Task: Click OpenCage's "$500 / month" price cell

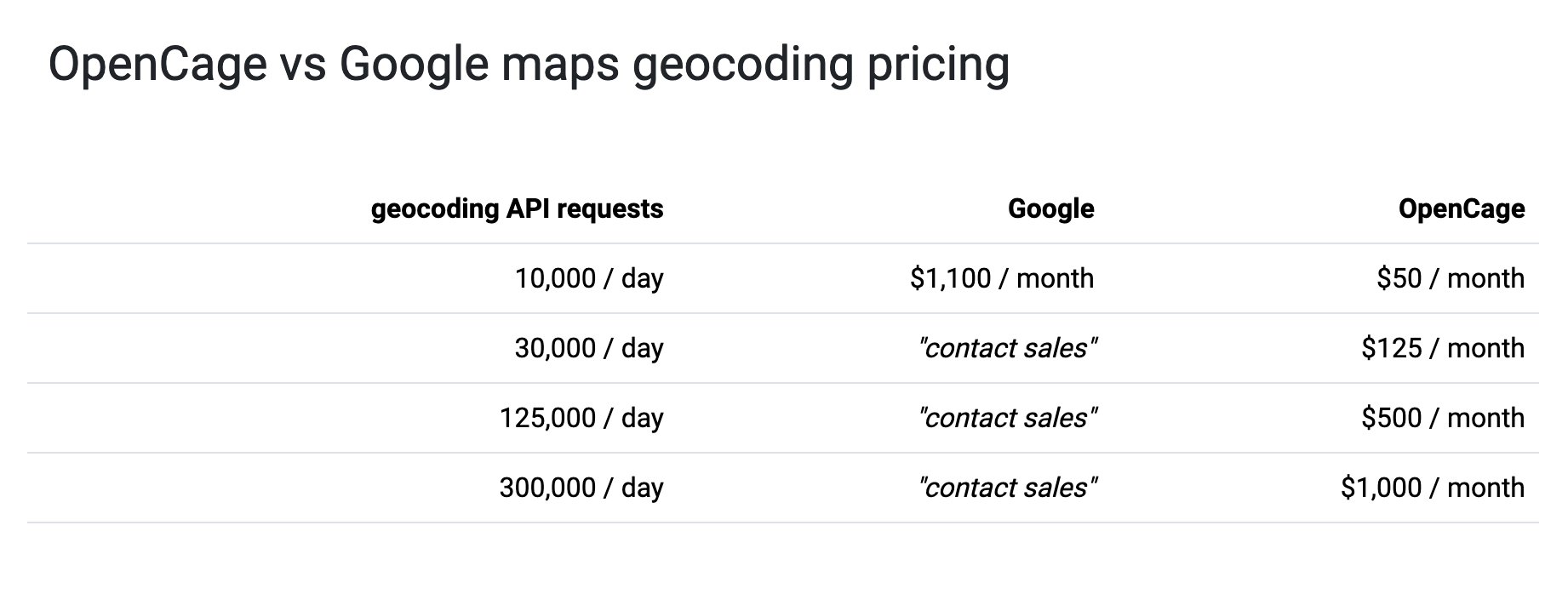Action: click(x=1442, y=418)
